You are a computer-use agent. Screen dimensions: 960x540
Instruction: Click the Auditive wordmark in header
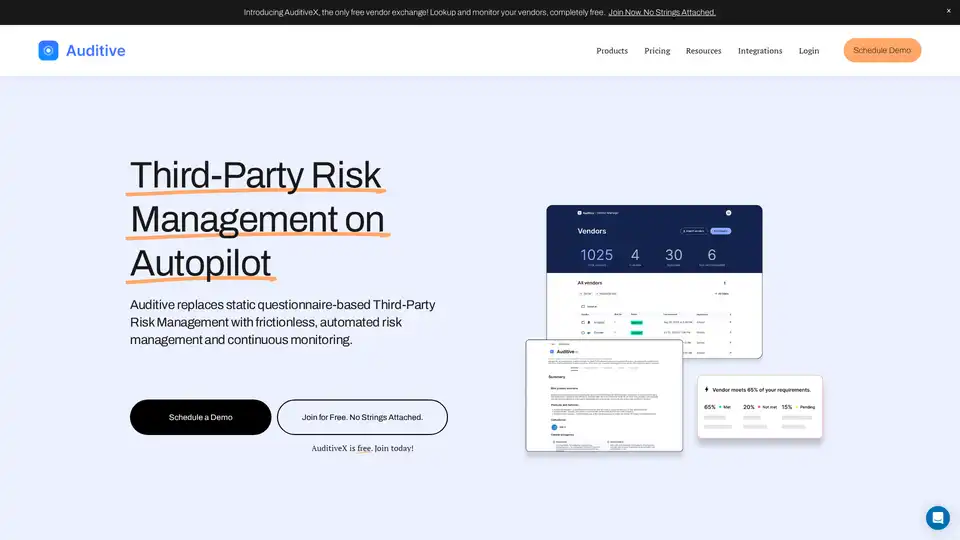tap(95, 50)
